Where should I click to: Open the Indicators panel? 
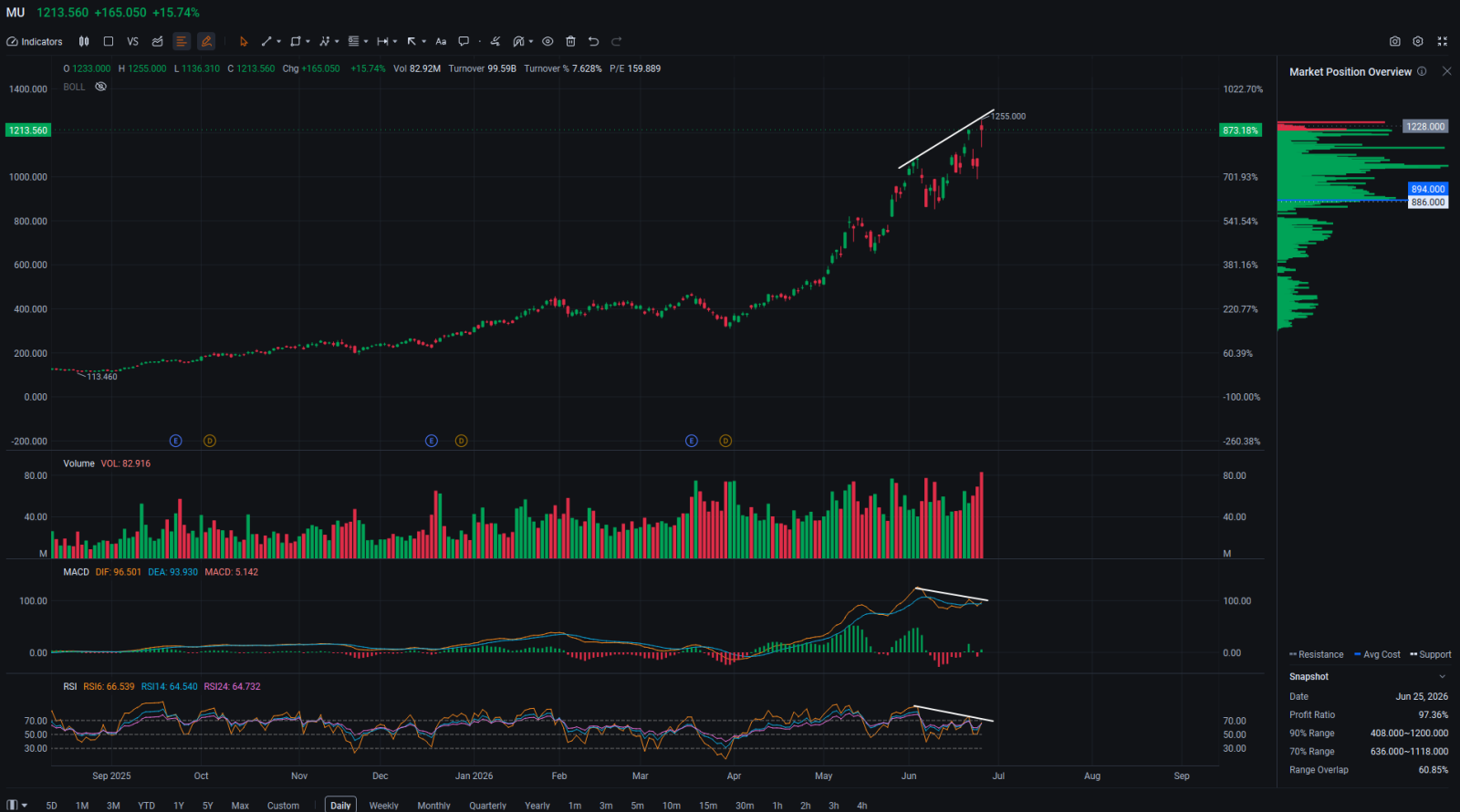click(x=35, y=41)
